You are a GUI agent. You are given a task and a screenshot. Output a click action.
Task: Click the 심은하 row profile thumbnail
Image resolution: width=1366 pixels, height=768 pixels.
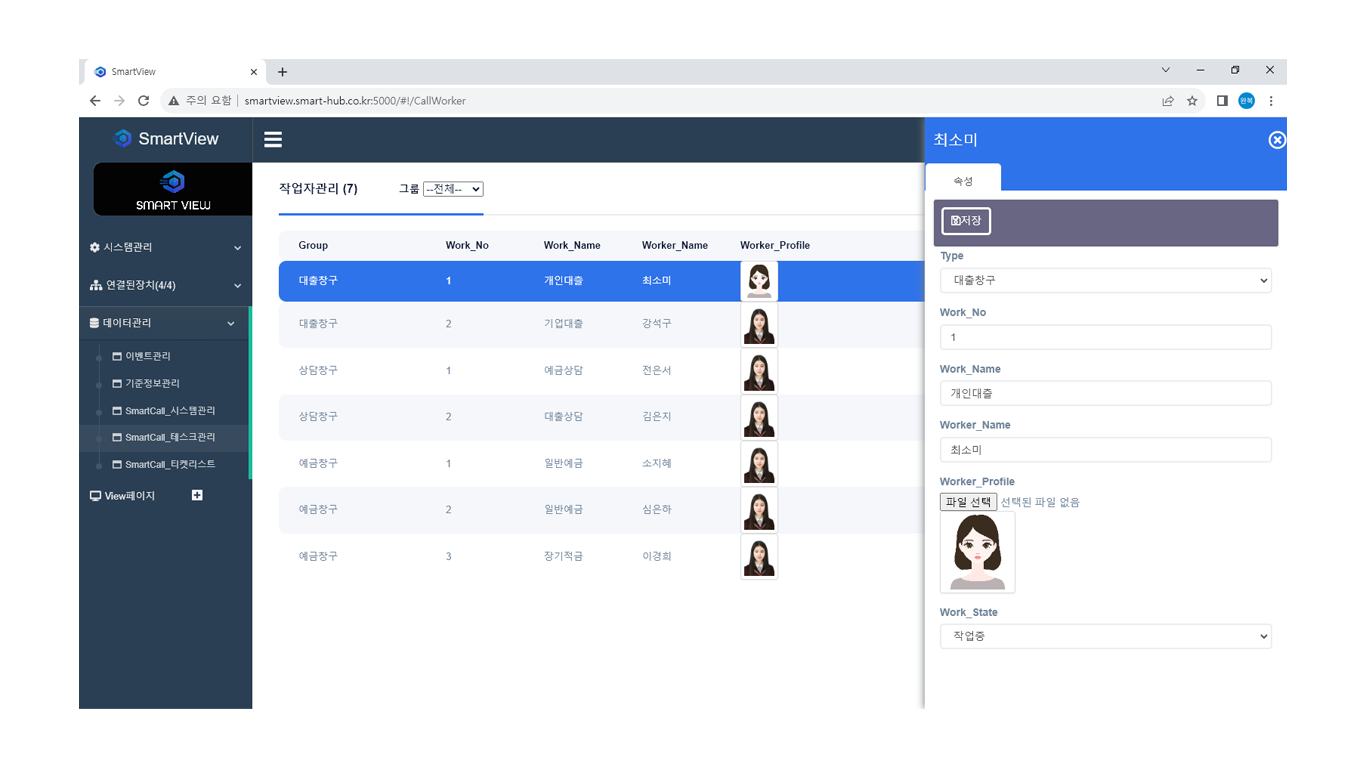(759, 510)
